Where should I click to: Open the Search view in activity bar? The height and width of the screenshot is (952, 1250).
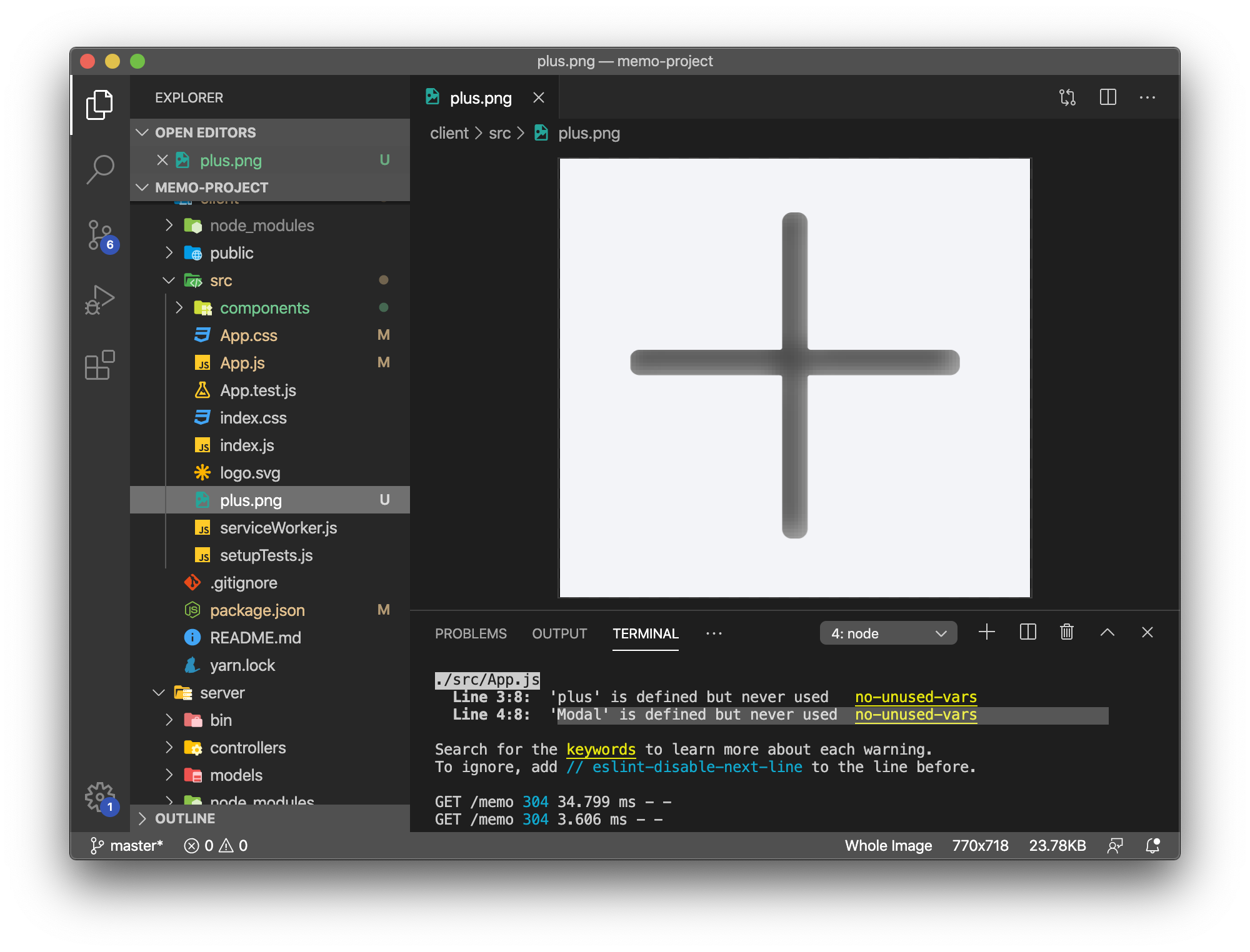coord(100,169)
